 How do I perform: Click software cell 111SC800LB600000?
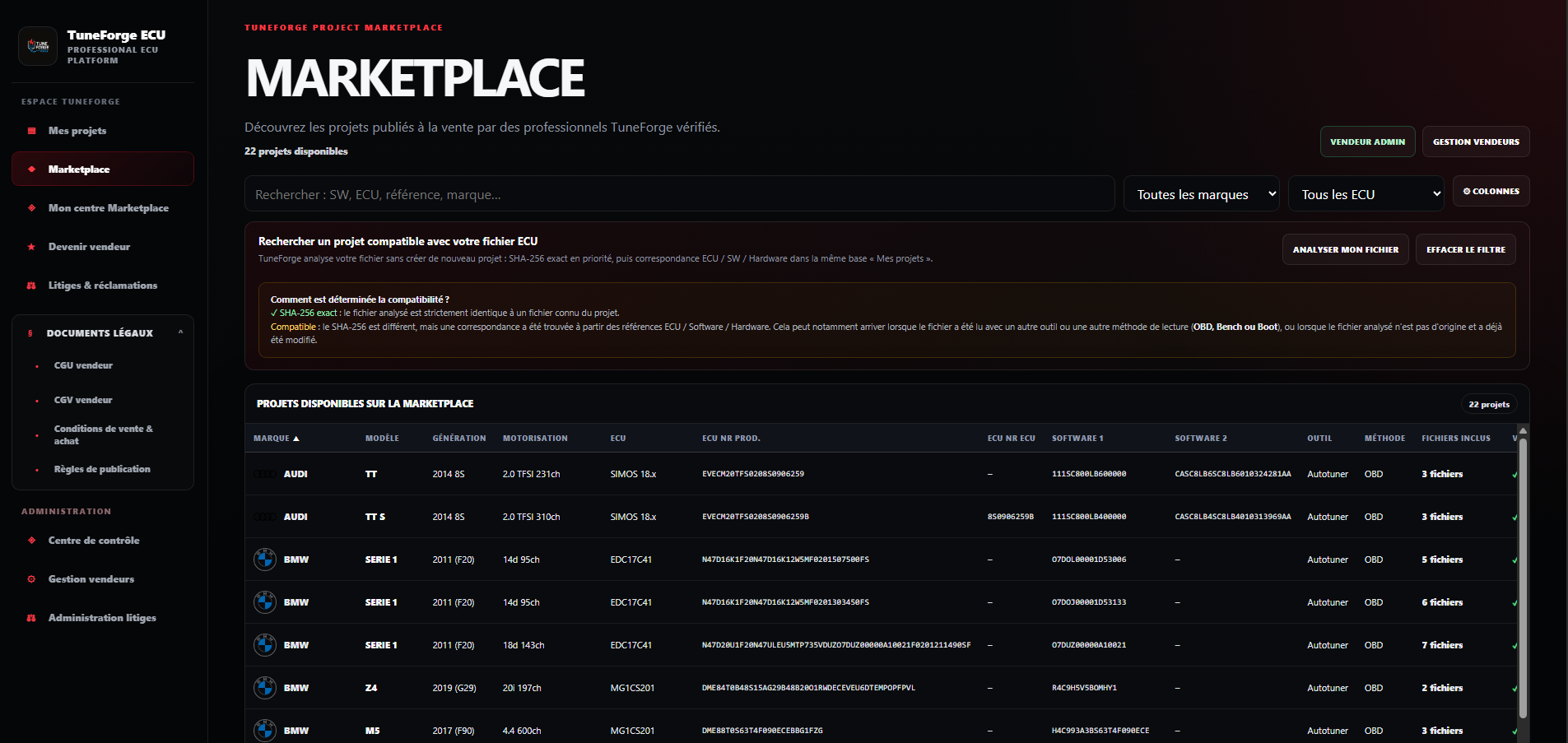pos(1089,474)
